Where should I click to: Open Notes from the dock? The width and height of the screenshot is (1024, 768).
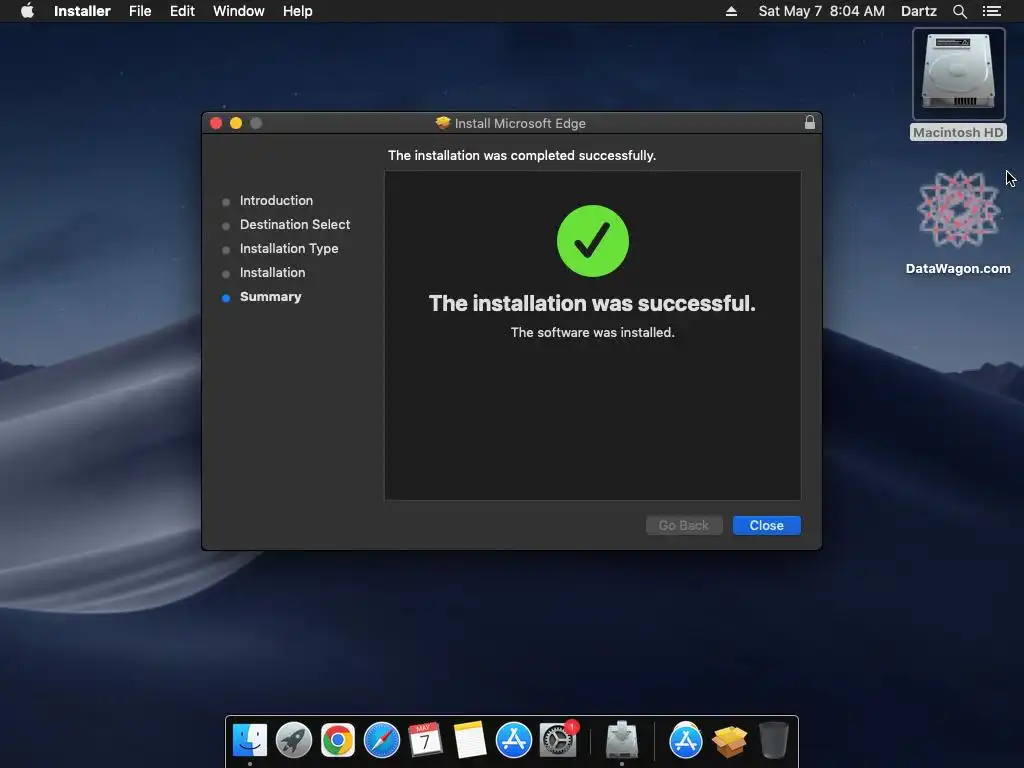click(x=470, y=740)
